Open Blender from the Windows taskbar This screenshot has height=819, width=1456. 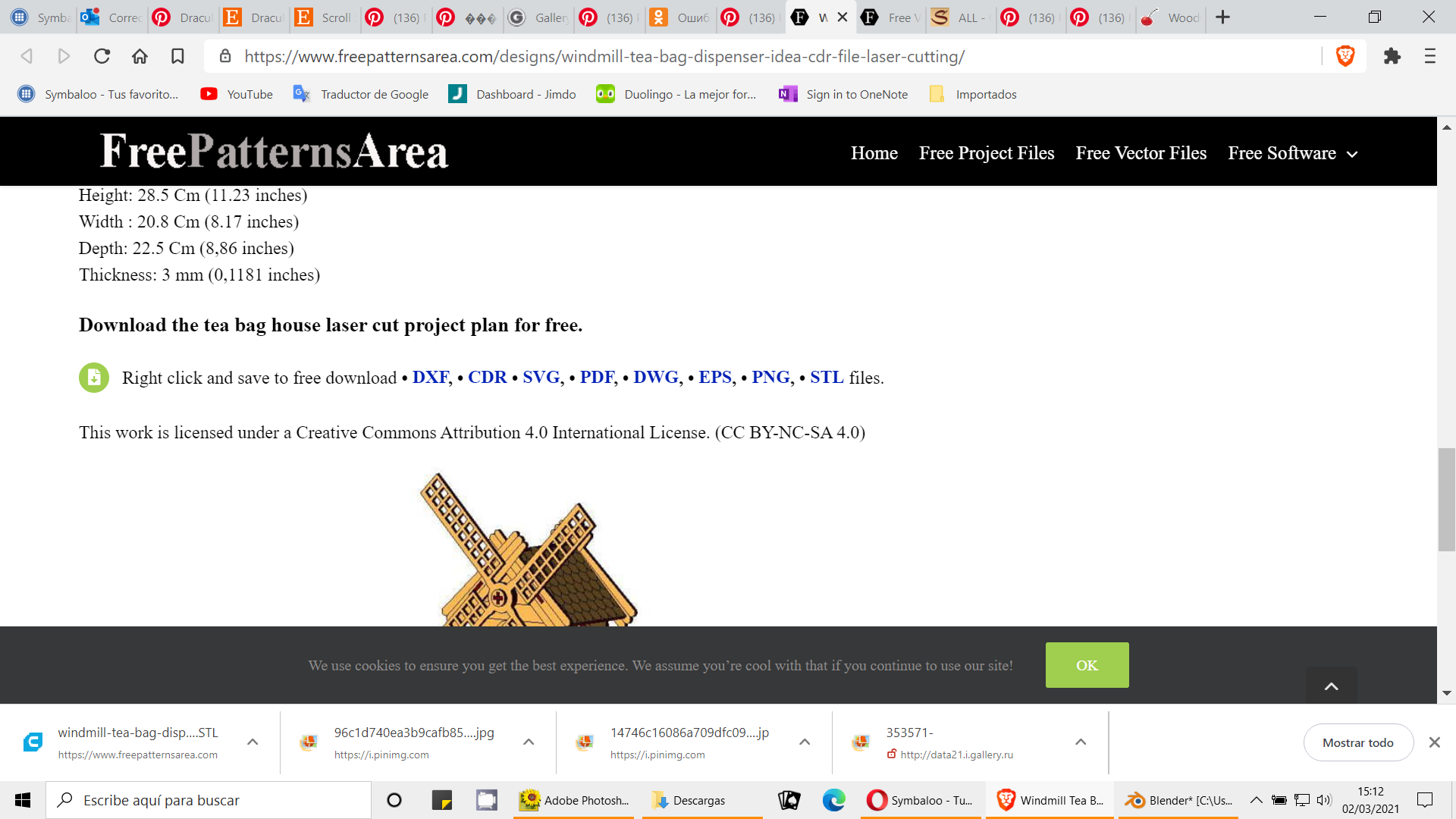click(1179, 800)
